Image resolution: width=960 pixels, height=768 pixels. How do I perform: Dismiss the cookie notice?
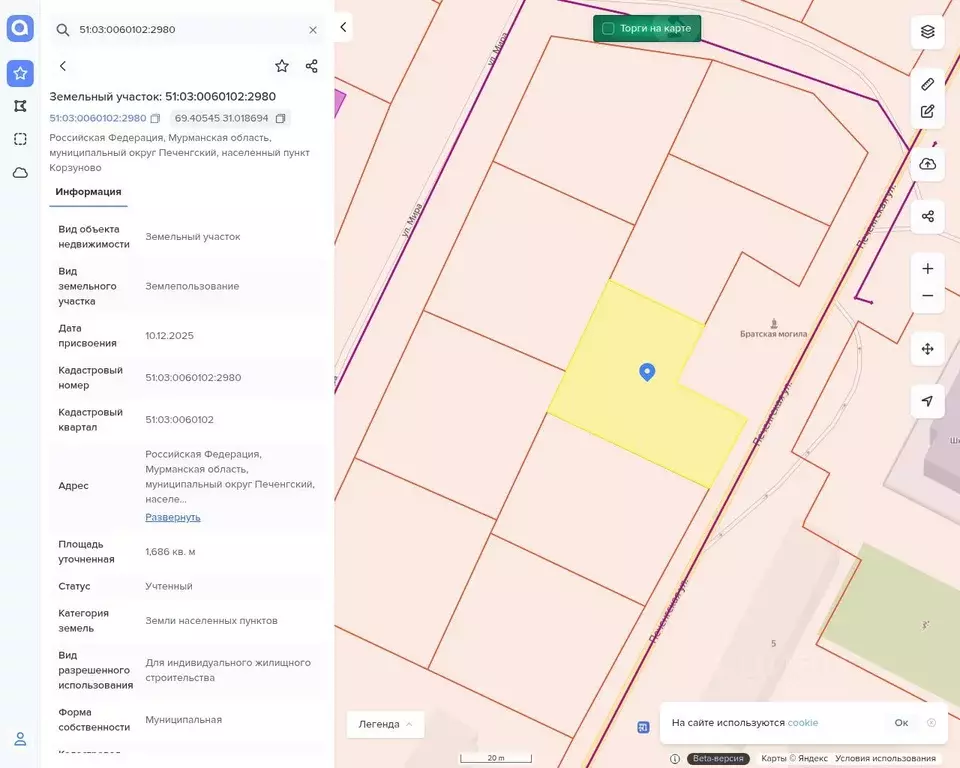[931, 723]
